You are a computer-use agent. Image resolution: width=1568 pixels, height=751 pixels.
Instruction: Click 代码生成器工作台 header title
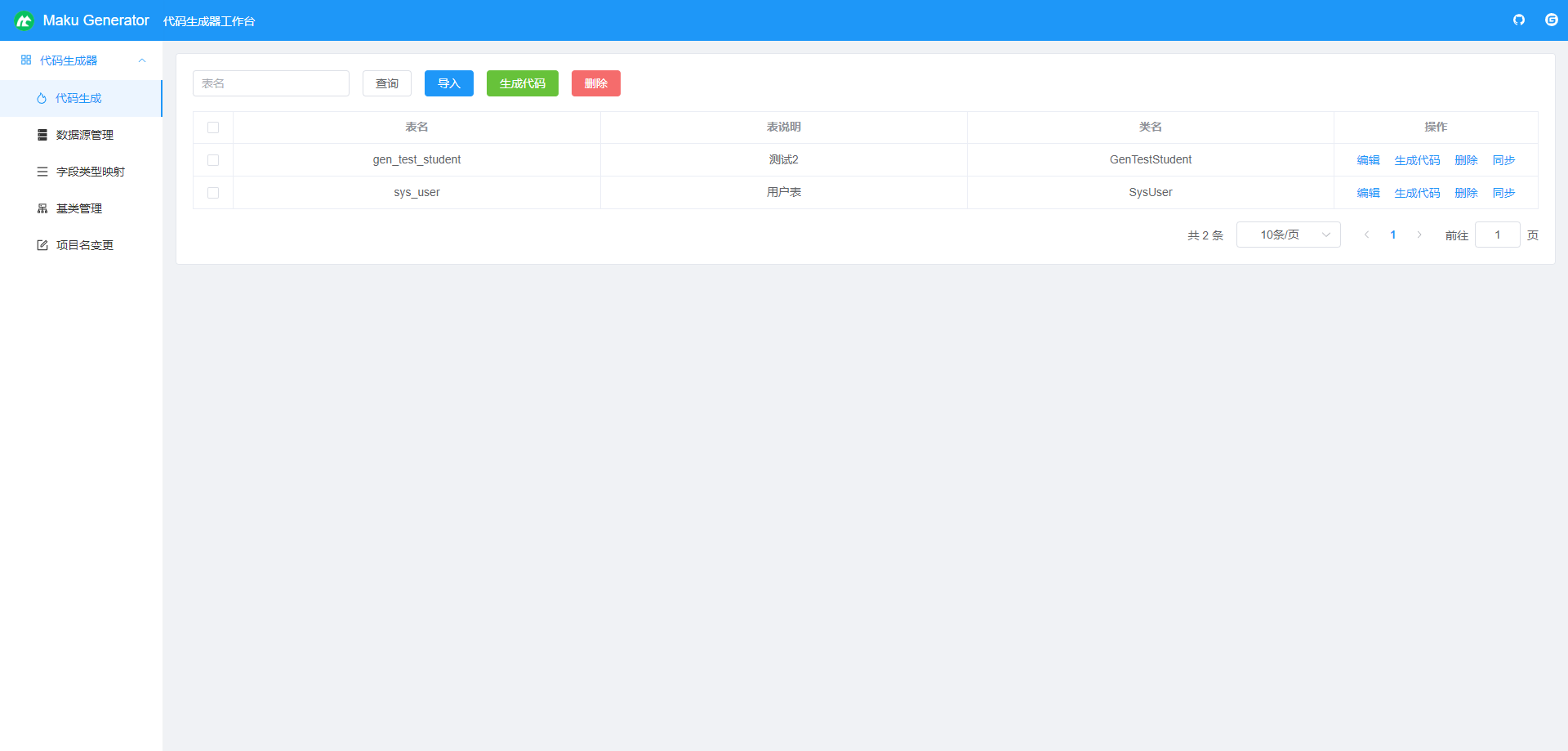(x=209, y=21)
